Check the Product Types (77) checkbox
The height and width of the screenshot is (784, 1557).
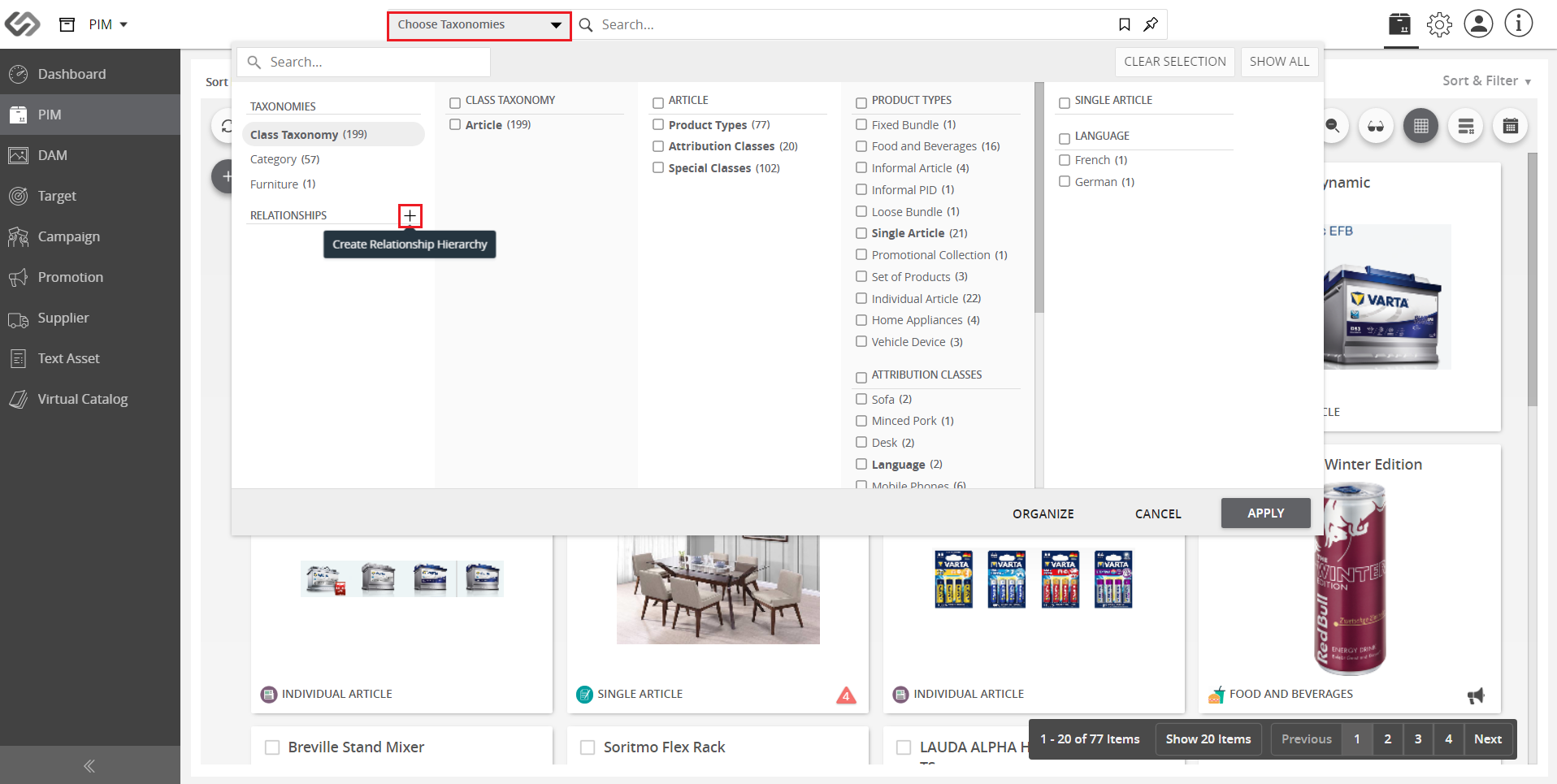coord(658,124)
